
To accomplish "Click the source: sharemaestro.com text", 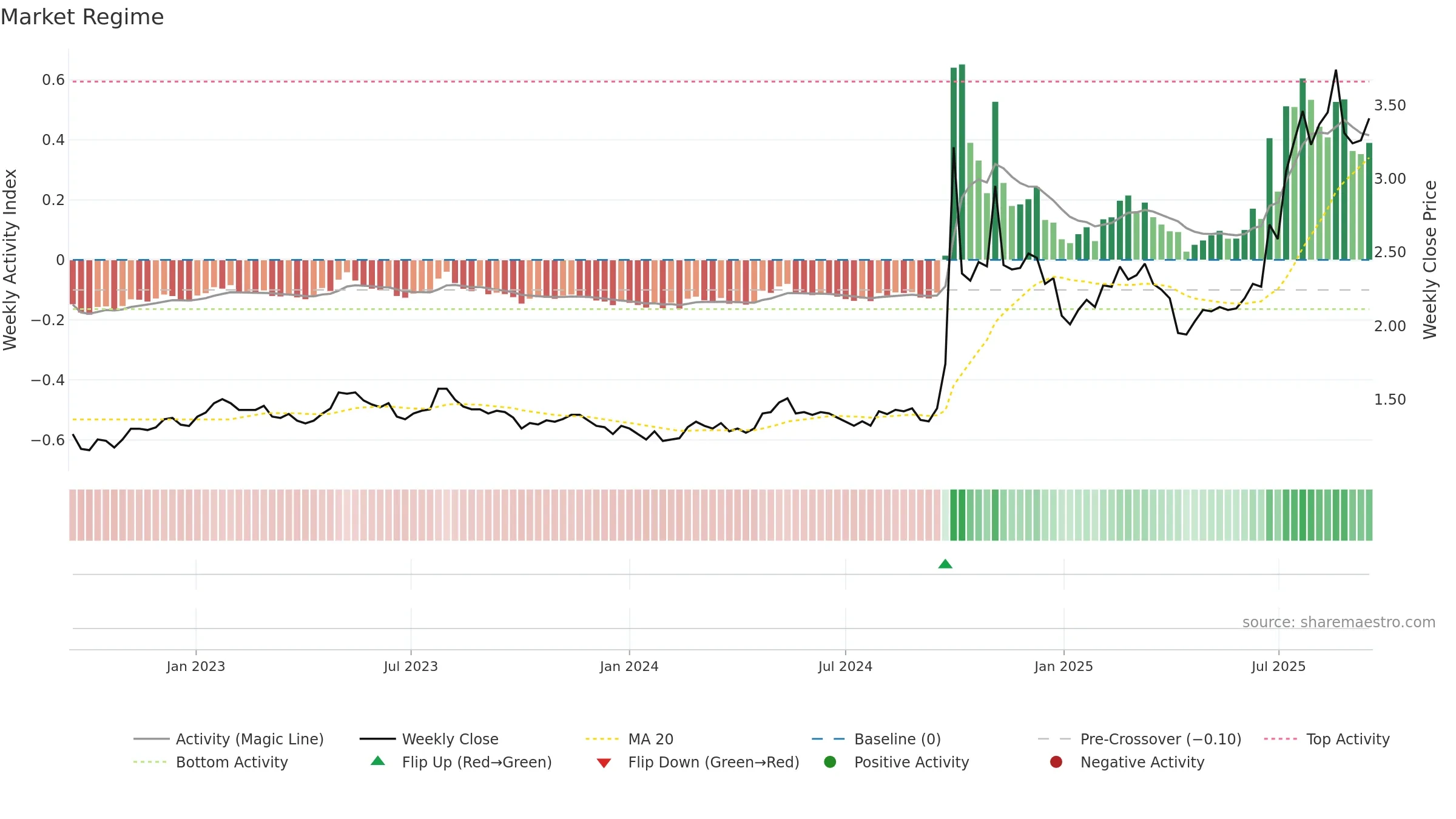I will coord(1339,622).
